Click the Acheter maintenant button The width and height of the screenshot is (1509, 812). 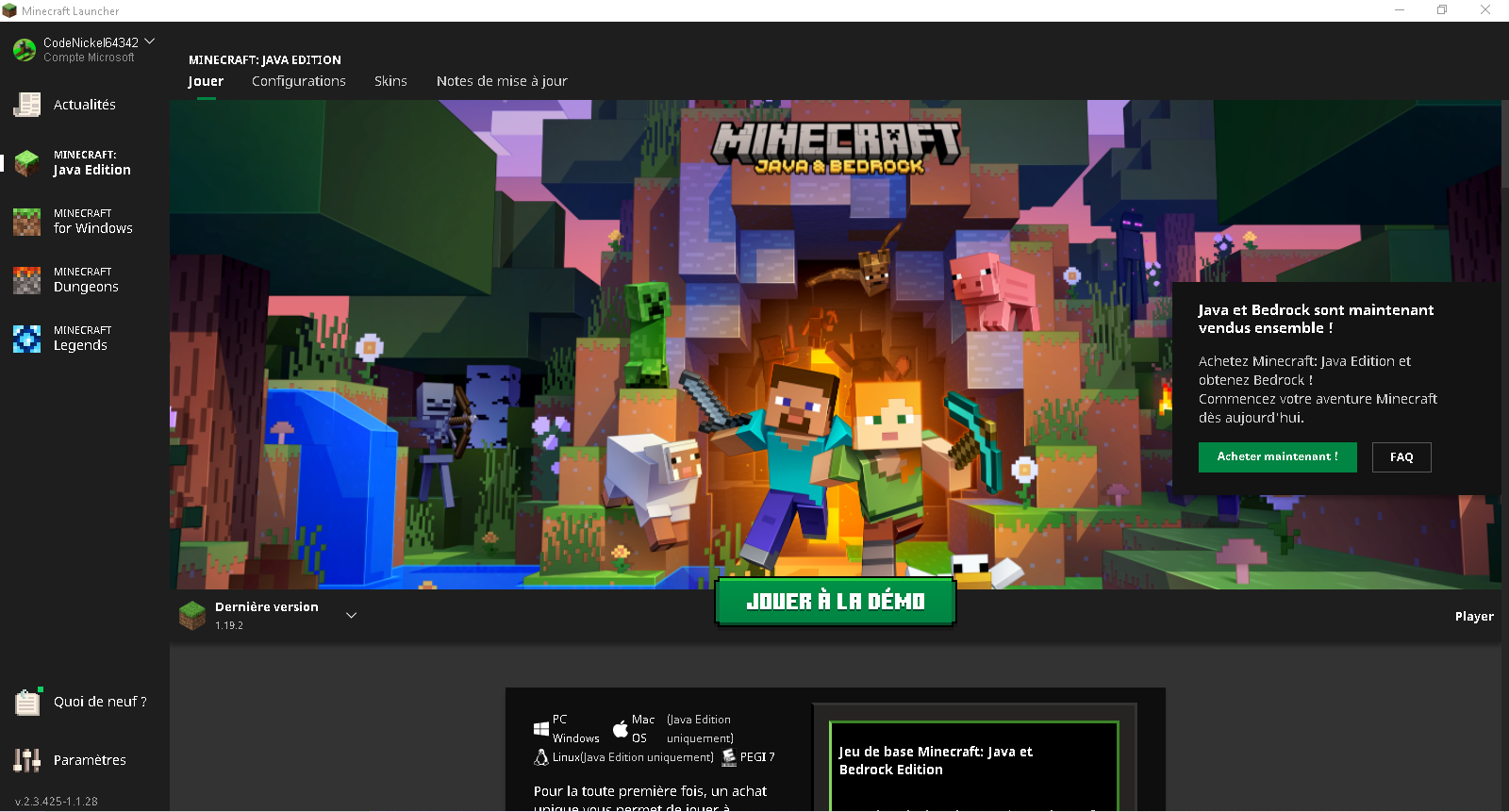pos(1277,457)
